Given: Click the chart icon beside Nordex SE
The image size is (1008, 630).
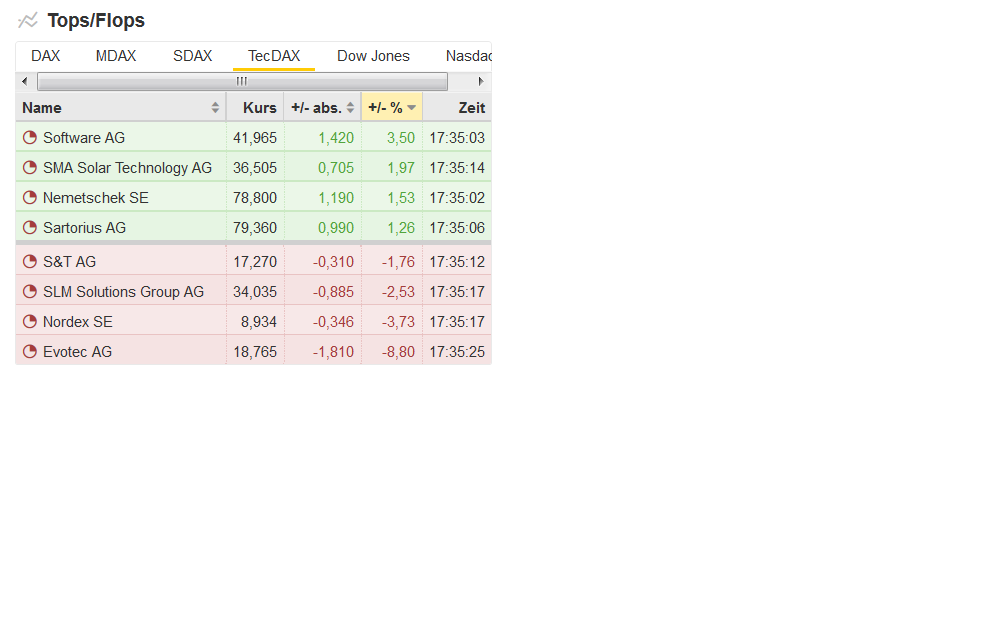Looking at the screenshot, I should (30, 322).
